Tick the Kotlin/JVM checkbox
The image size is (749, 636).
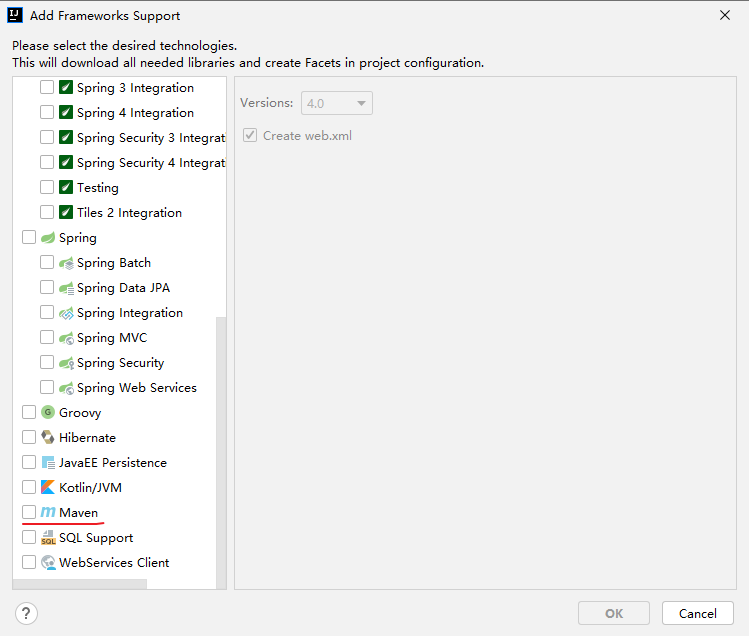tap(29, 487)
